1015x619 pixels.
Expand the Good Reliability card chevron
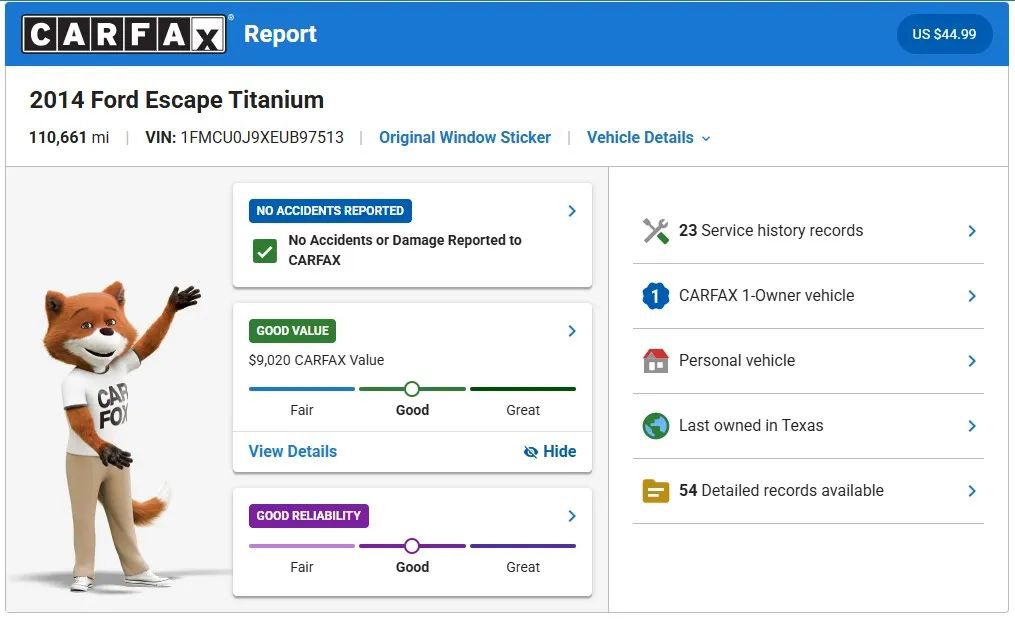click(x=571, y=516)
